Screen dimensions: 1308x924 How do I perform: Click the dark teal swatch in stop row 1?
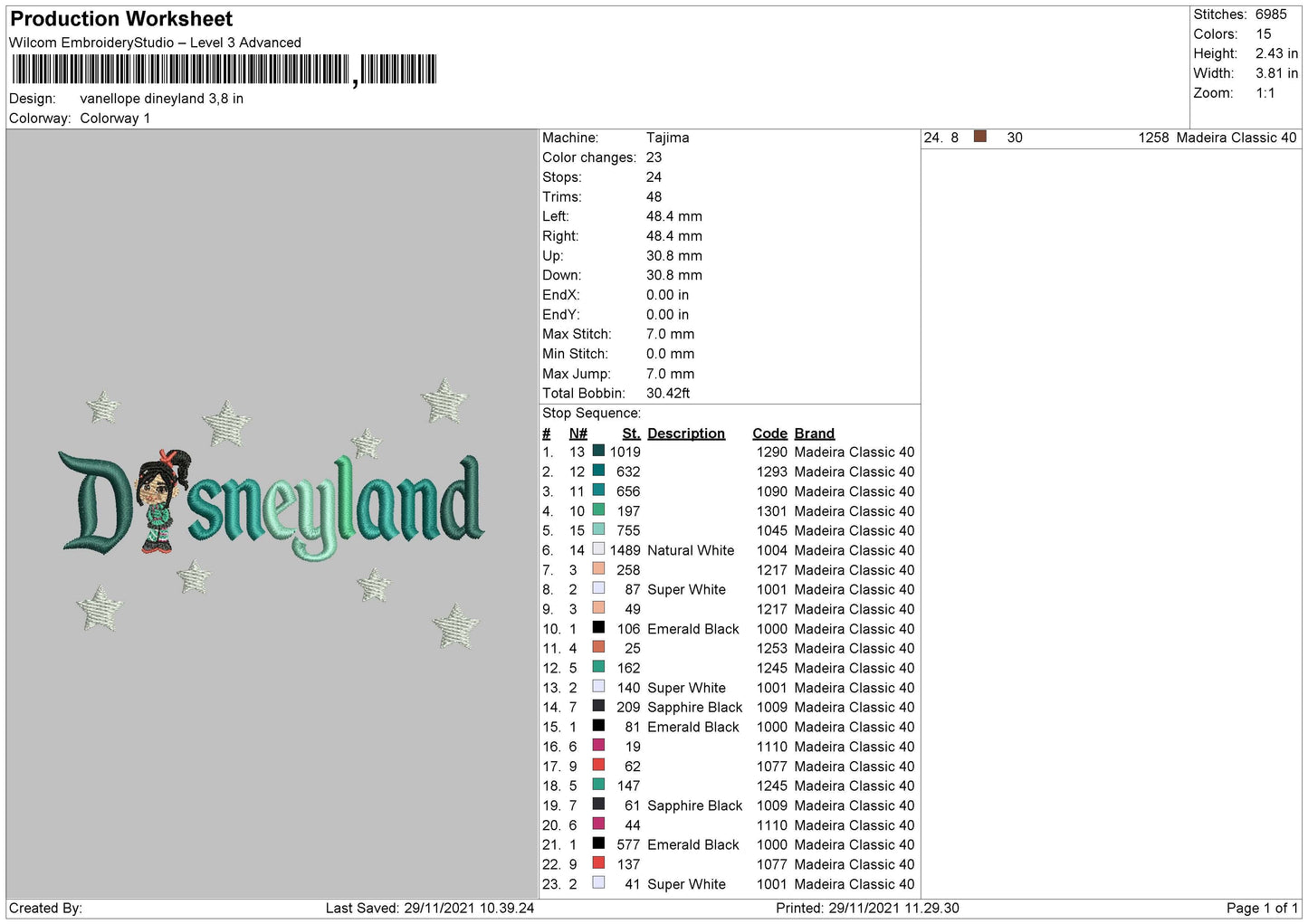click(598, 451)
